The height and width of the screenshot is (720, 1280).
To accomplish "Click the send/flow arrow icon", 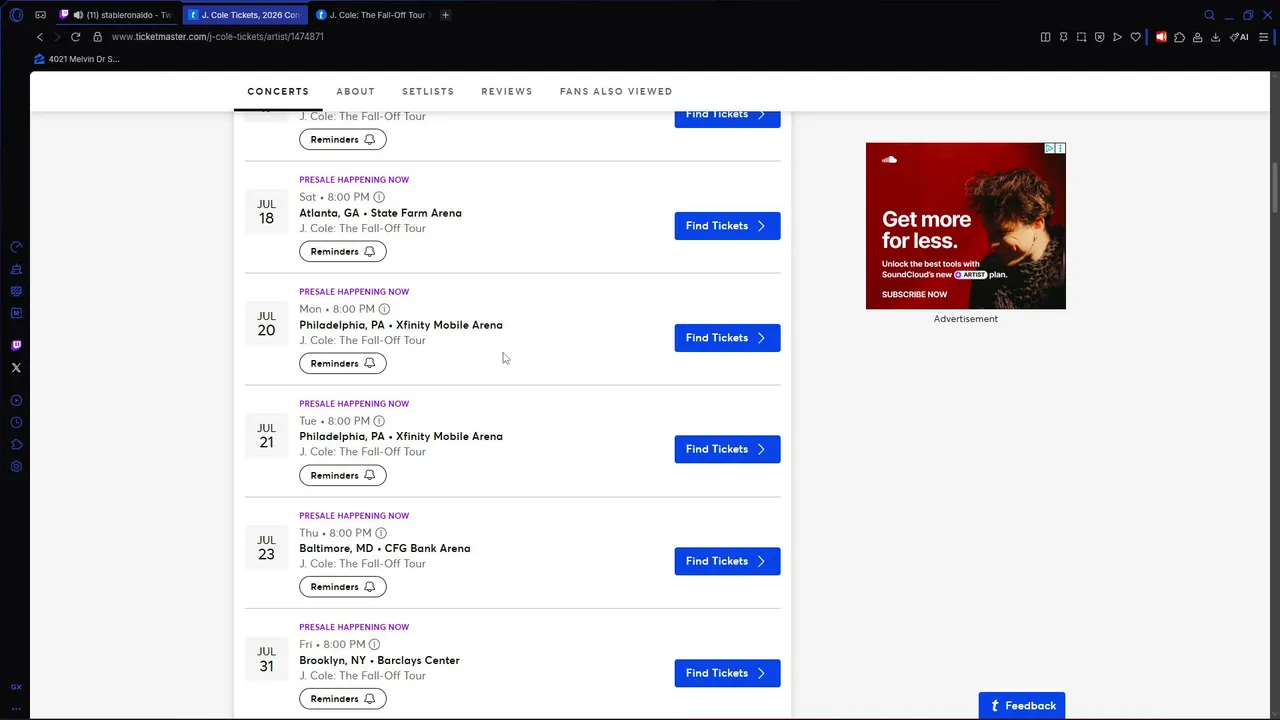I will pos(1117,37).
